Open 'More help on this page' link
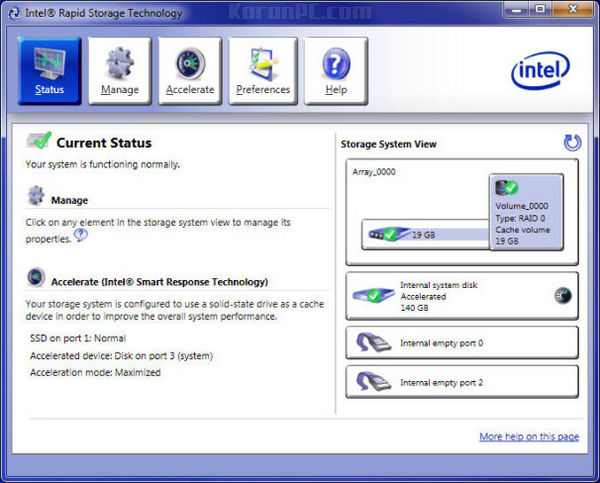 coord(529,436)
